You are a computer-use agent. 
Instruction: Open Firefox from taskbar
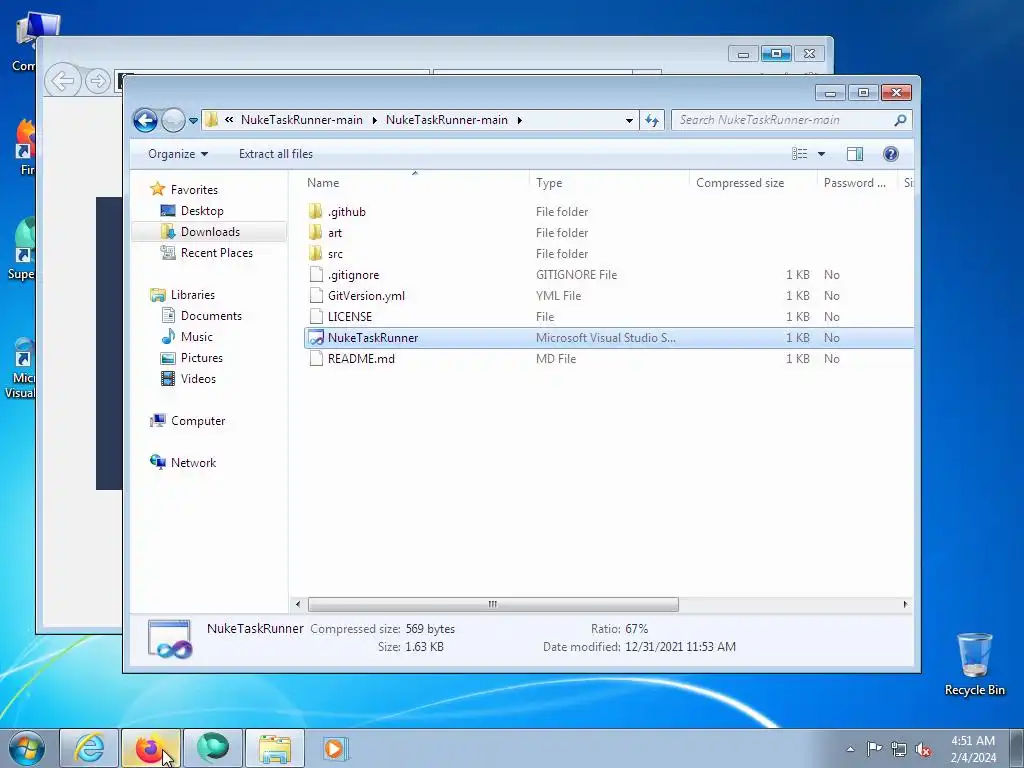click(150, 748)
